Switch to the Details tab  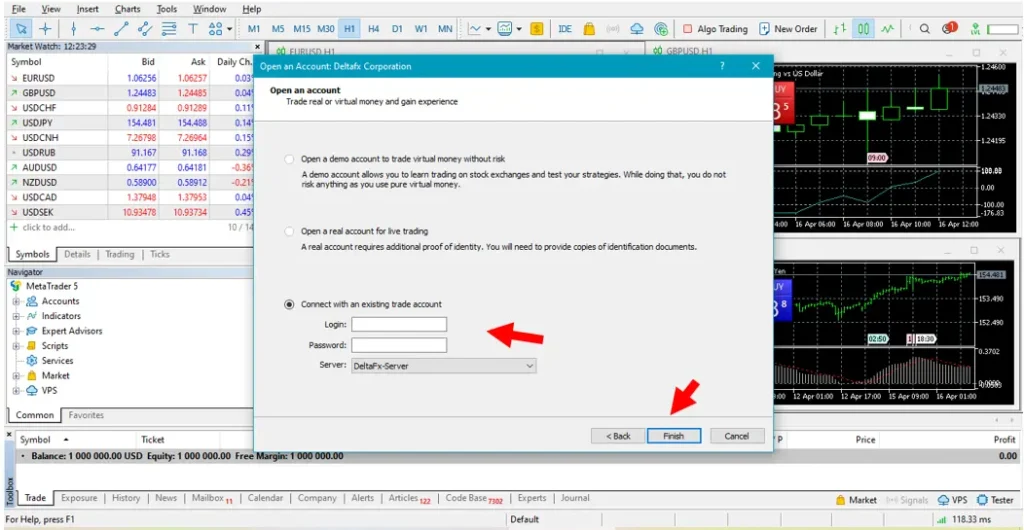coord(77,255)
